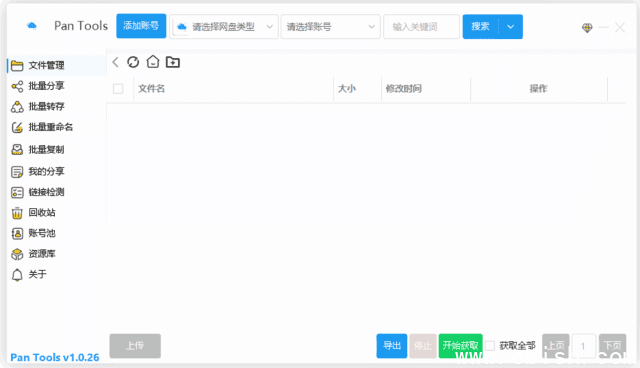
Task: Toggle the select-all checkbox in table header
Action: pyautogui.click(x=118, y=89)
